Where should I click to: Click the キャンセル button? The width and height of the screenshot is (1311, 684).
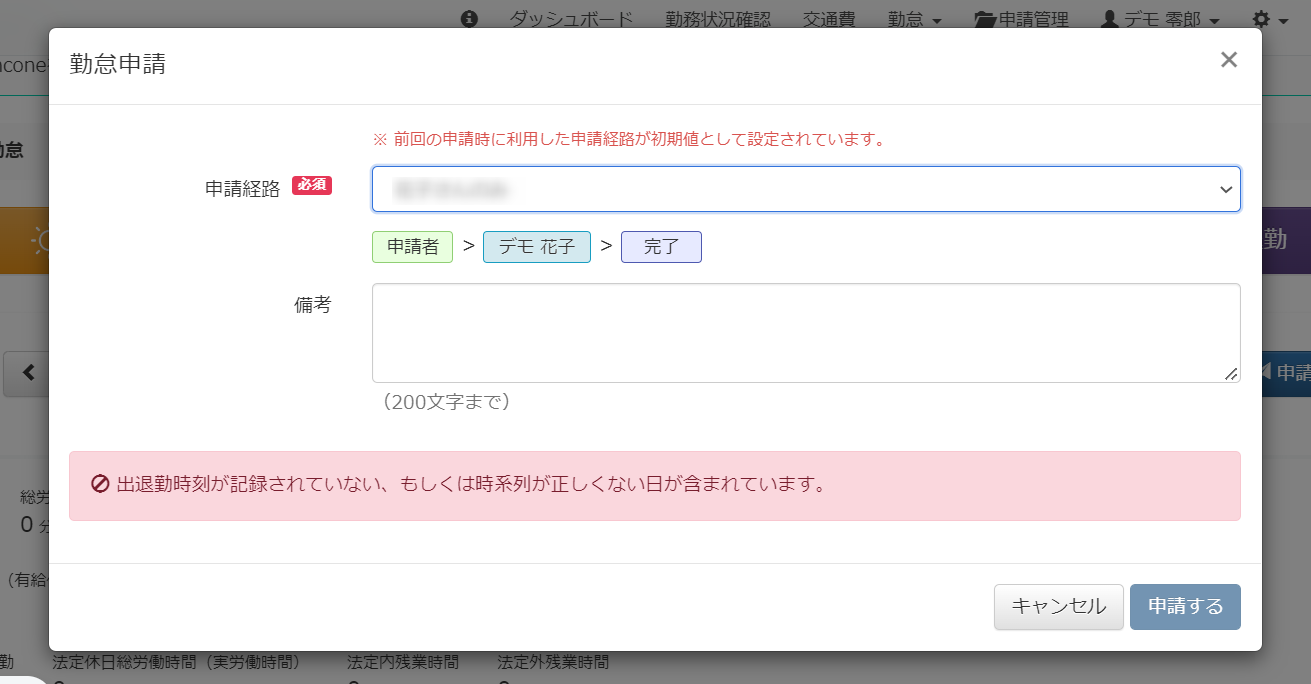pos(1058,607)
